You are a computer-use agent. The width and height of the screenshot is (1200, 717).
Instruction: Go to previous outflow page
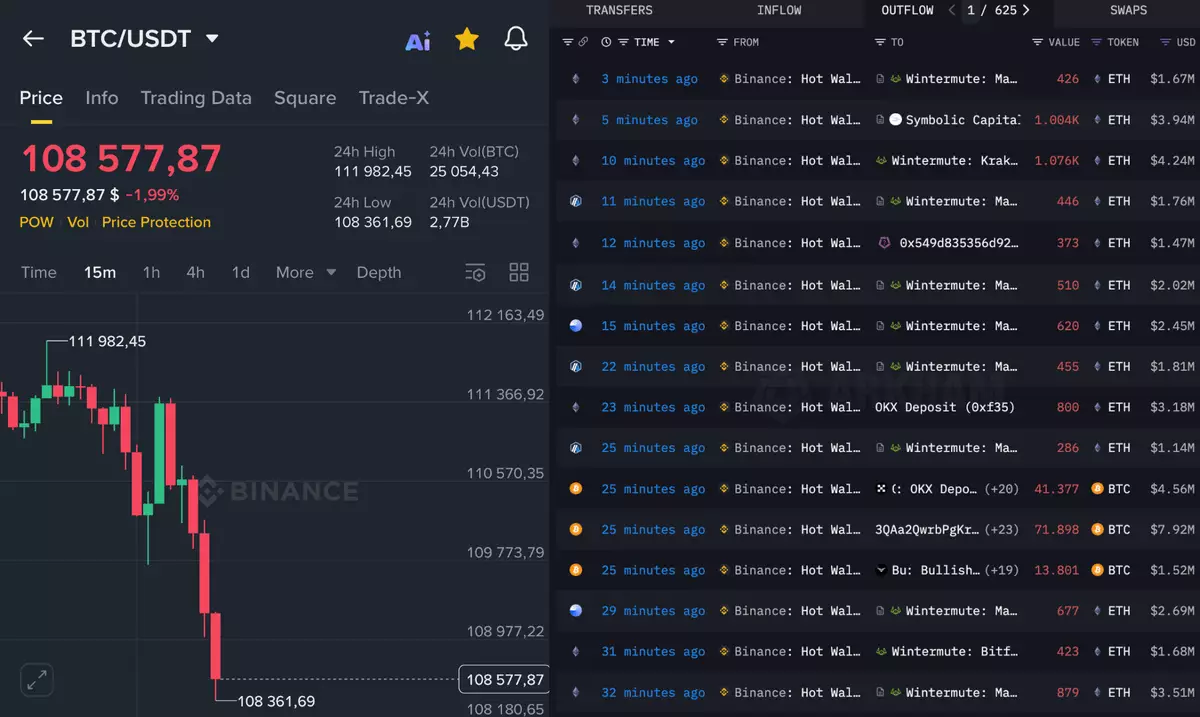click(x=951, y=10)
